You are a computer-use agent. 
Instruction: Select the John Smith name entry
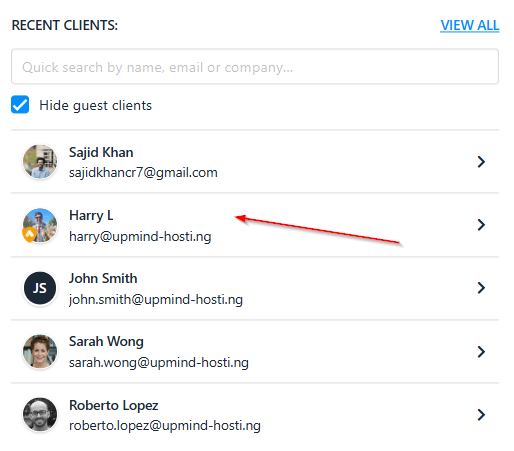[x=103, y=278]
